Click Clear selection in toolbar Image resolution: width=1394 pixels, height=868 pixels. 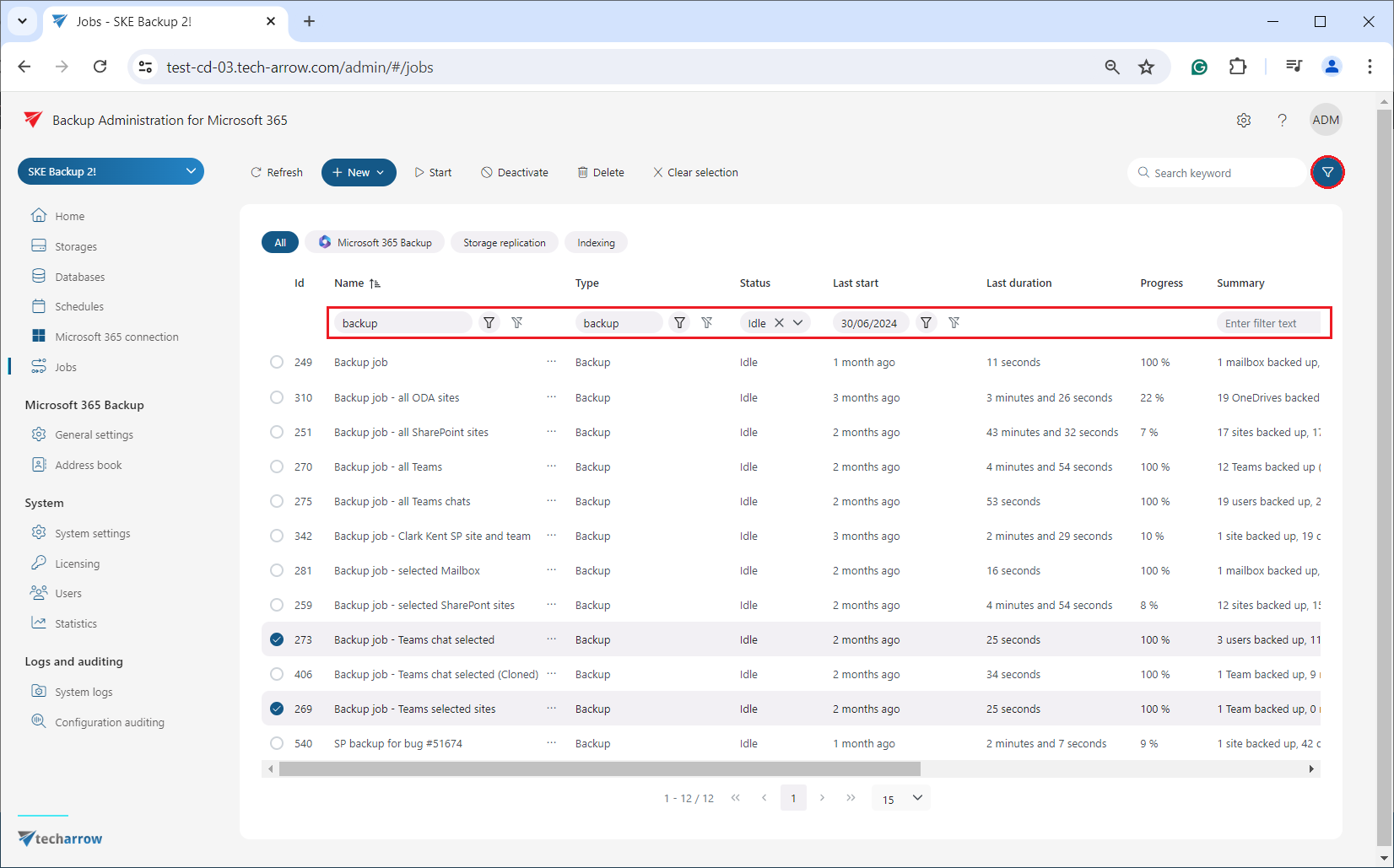point(695,172)
